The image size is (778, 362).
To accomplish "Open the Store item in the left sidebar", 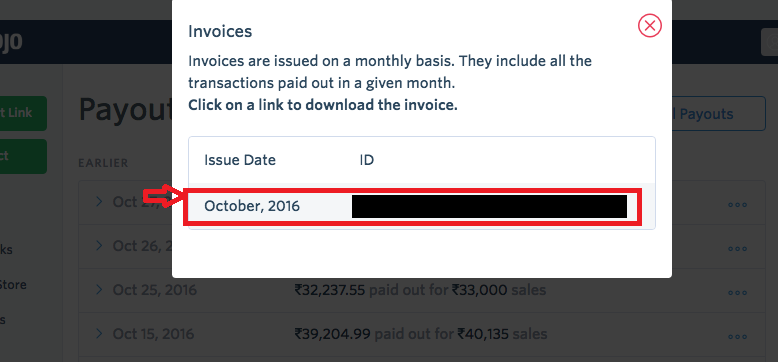I will click(13, 285).
